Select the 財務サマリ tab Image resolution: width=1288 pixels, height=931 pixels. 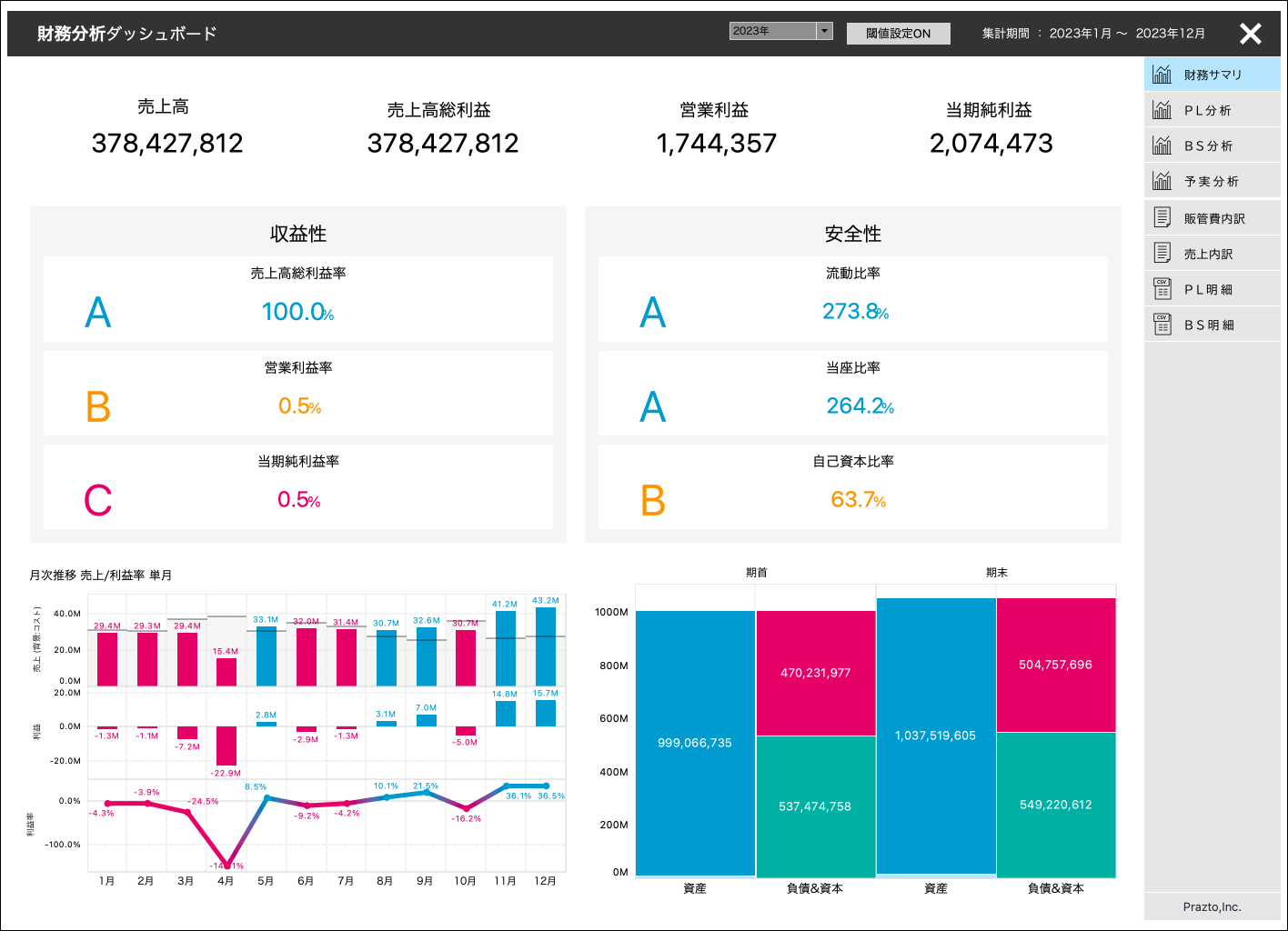tap(1210, 74)
